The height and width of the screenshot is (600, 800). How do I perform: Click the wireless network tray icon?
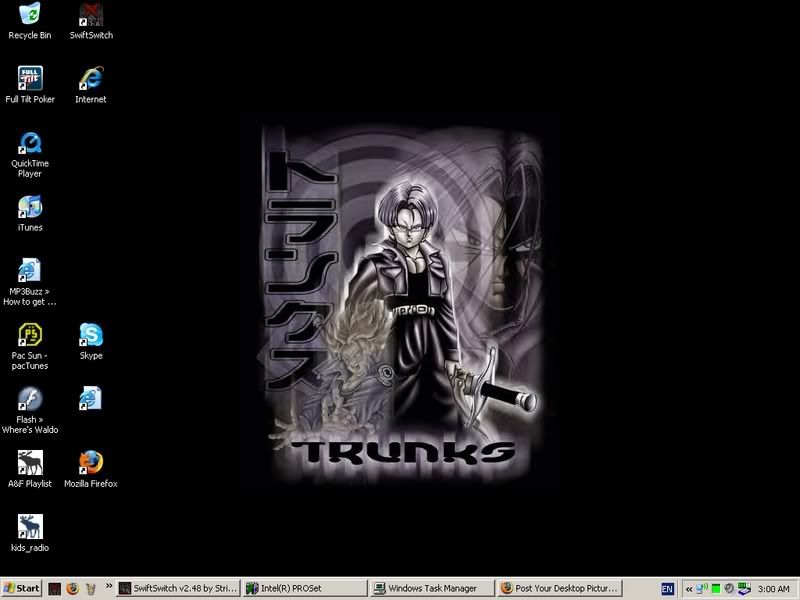pyautogui.click(x=703, y=589)
